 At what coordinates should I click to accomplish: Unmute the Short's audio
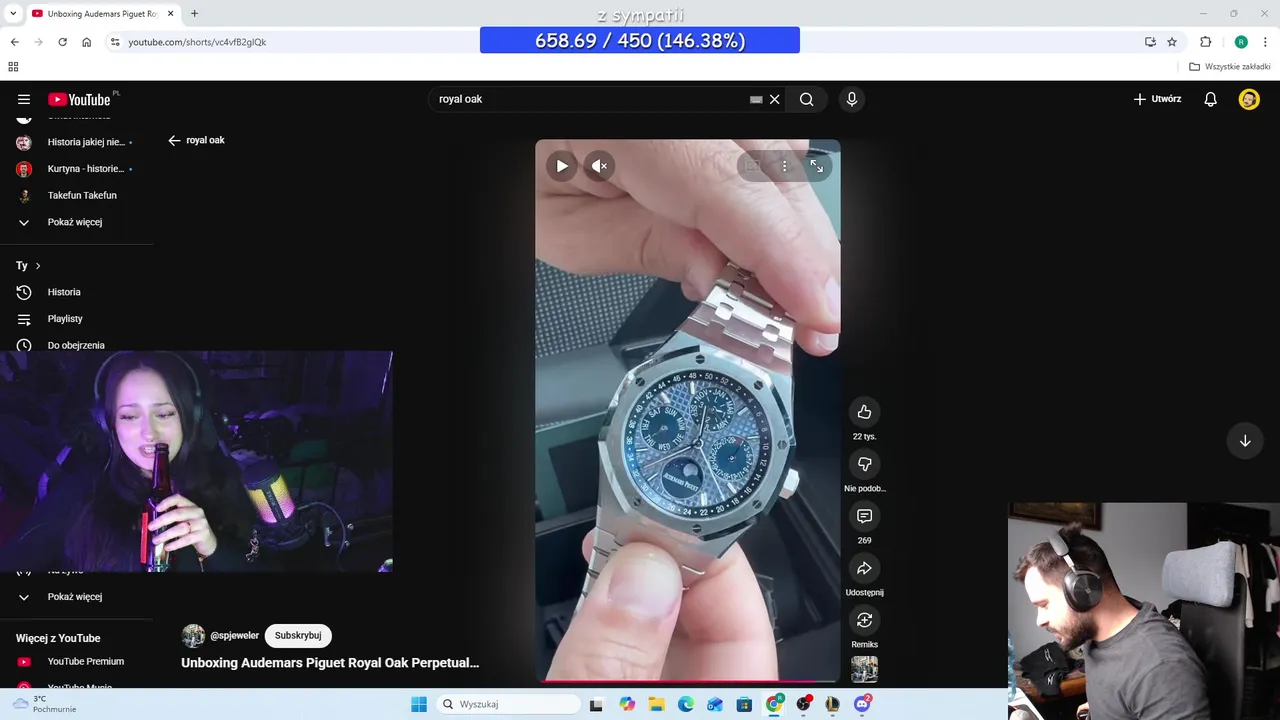click(x=598, y=166)
